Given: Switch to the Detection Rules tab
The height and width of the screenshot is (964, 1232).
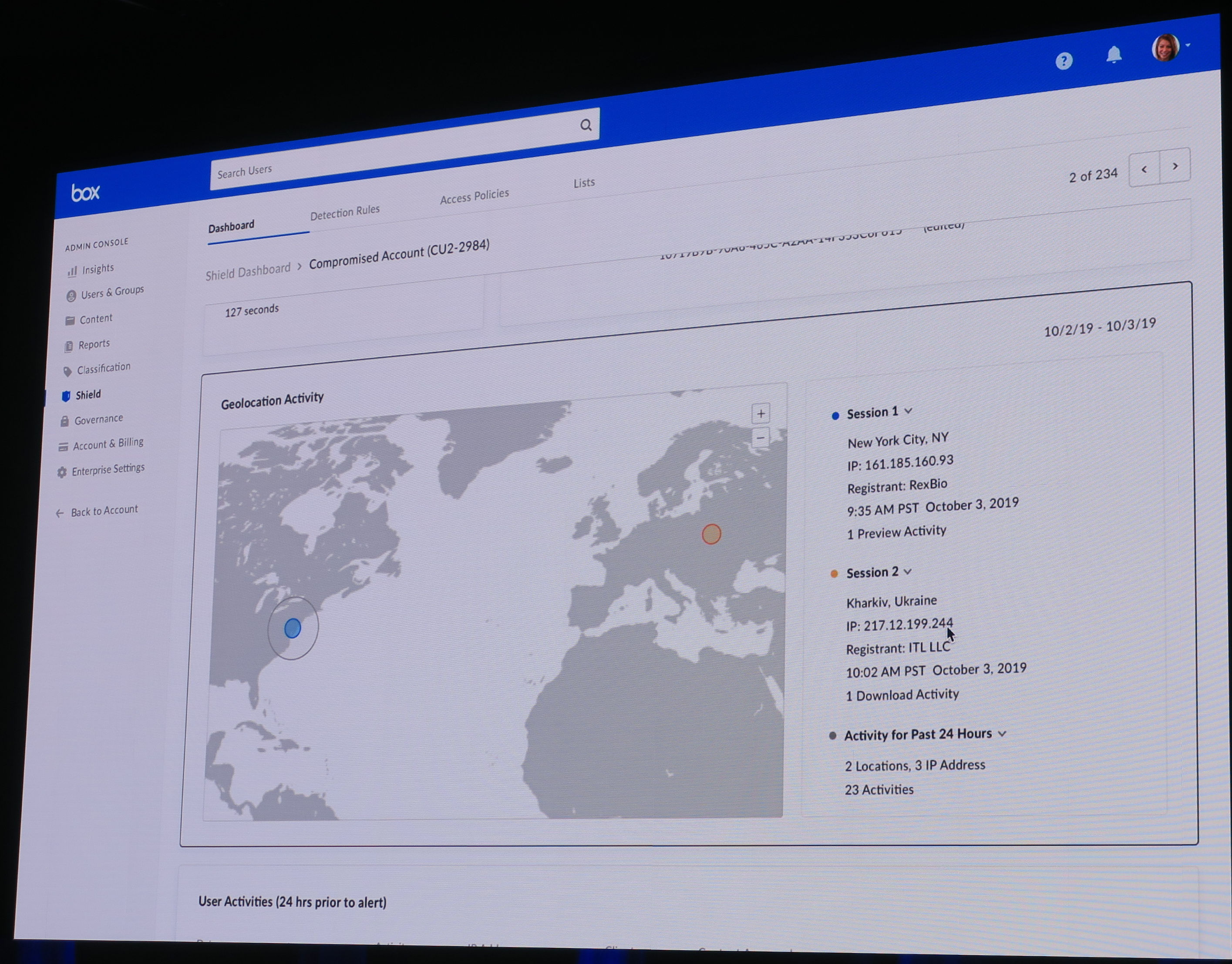Looking at the screenshot, I should (345, 212).
